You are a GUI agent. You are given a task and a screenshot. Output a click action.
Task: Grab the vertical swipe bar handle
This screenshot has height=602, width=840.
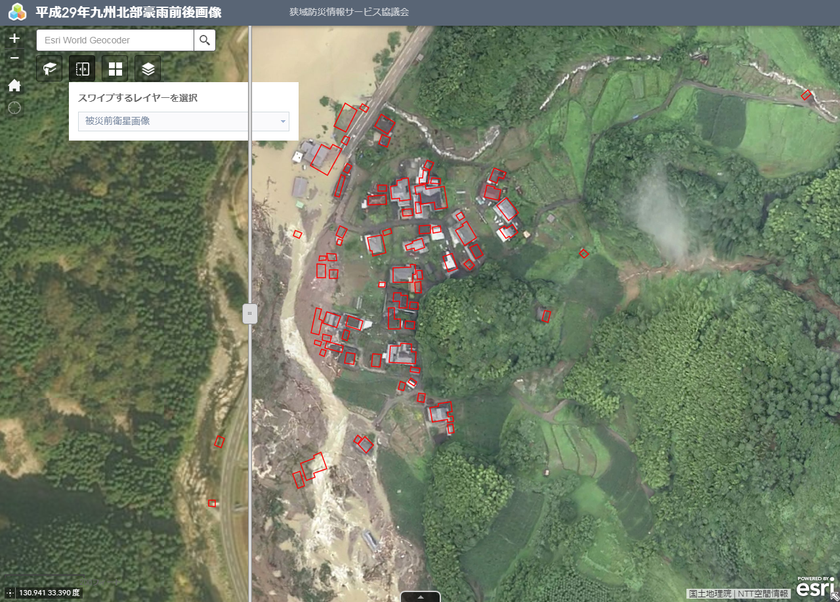click(250, 313)
